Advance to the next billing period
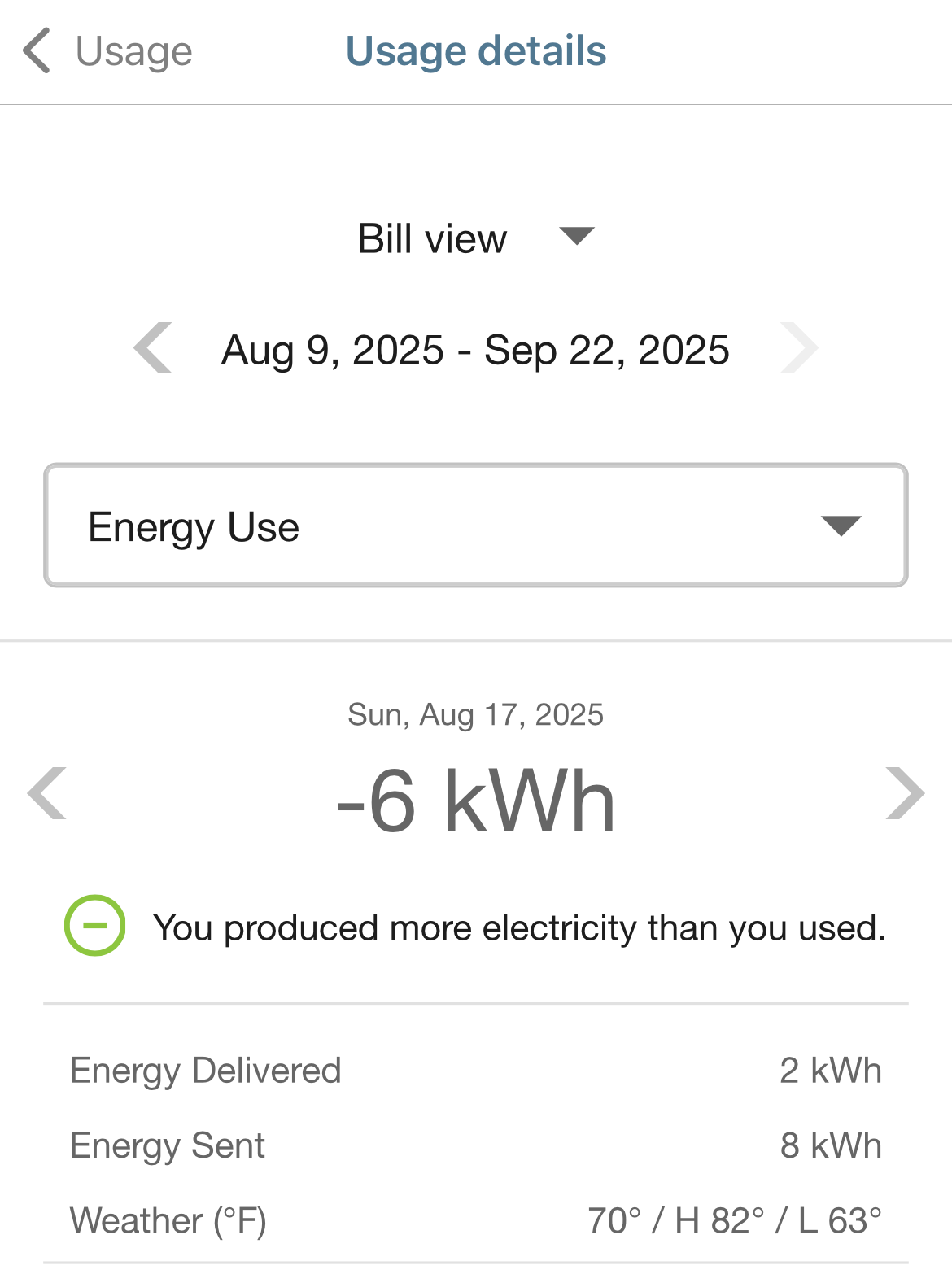The height and width of the screenshot is (1274, 952). (x=798, y=348)
